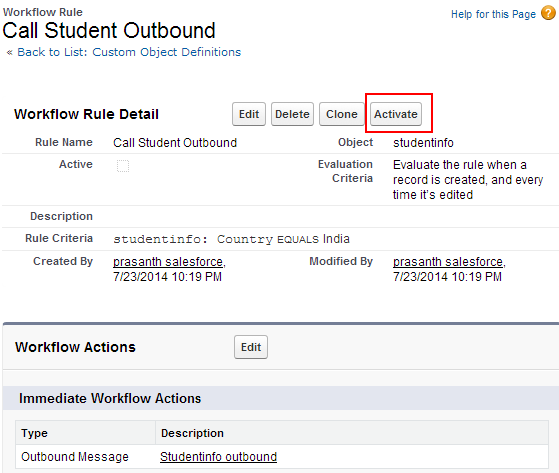Click the Immediate Workflow Actions heading

110,398
